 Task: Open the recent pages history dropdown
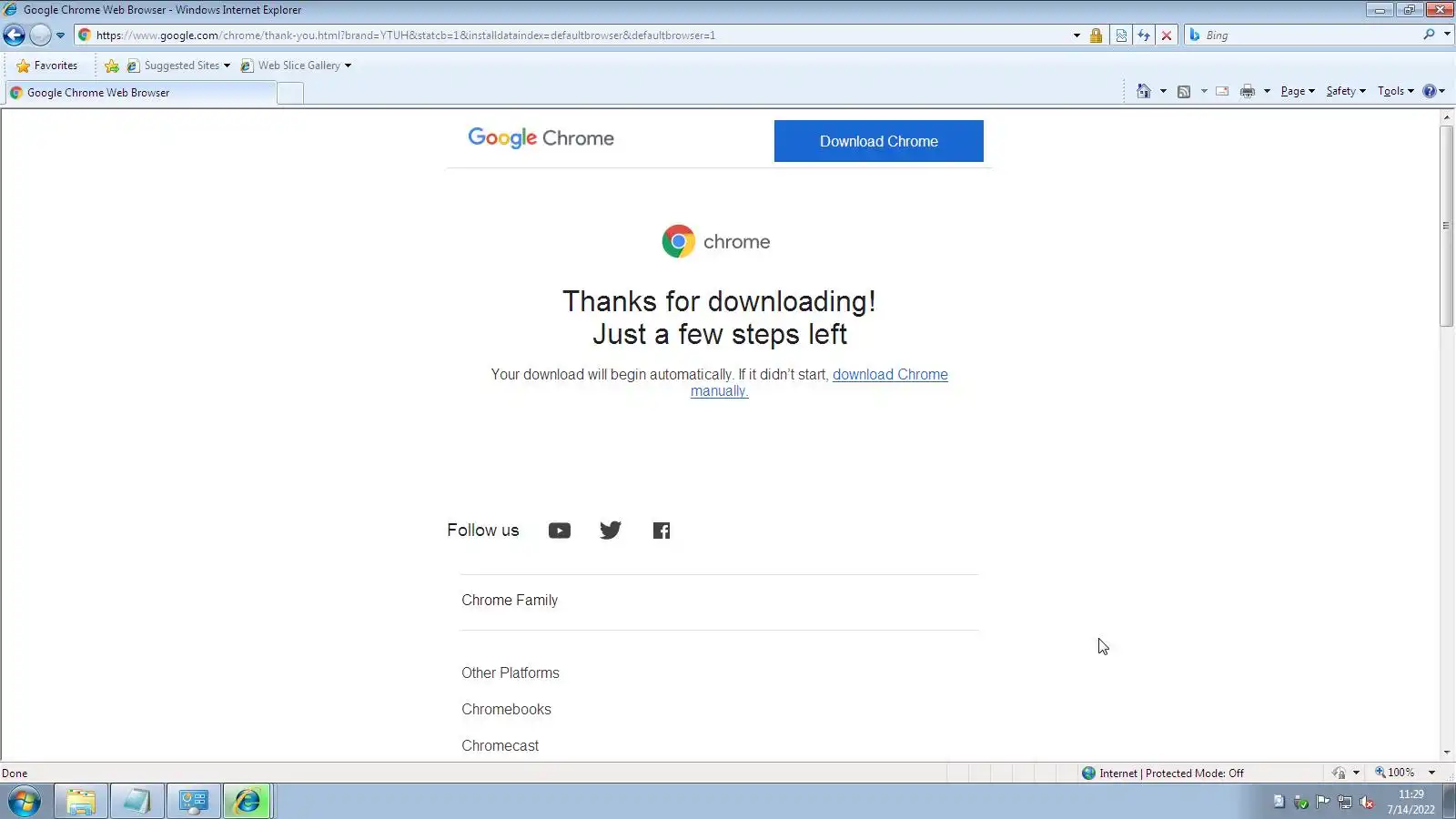coord(60,35)
